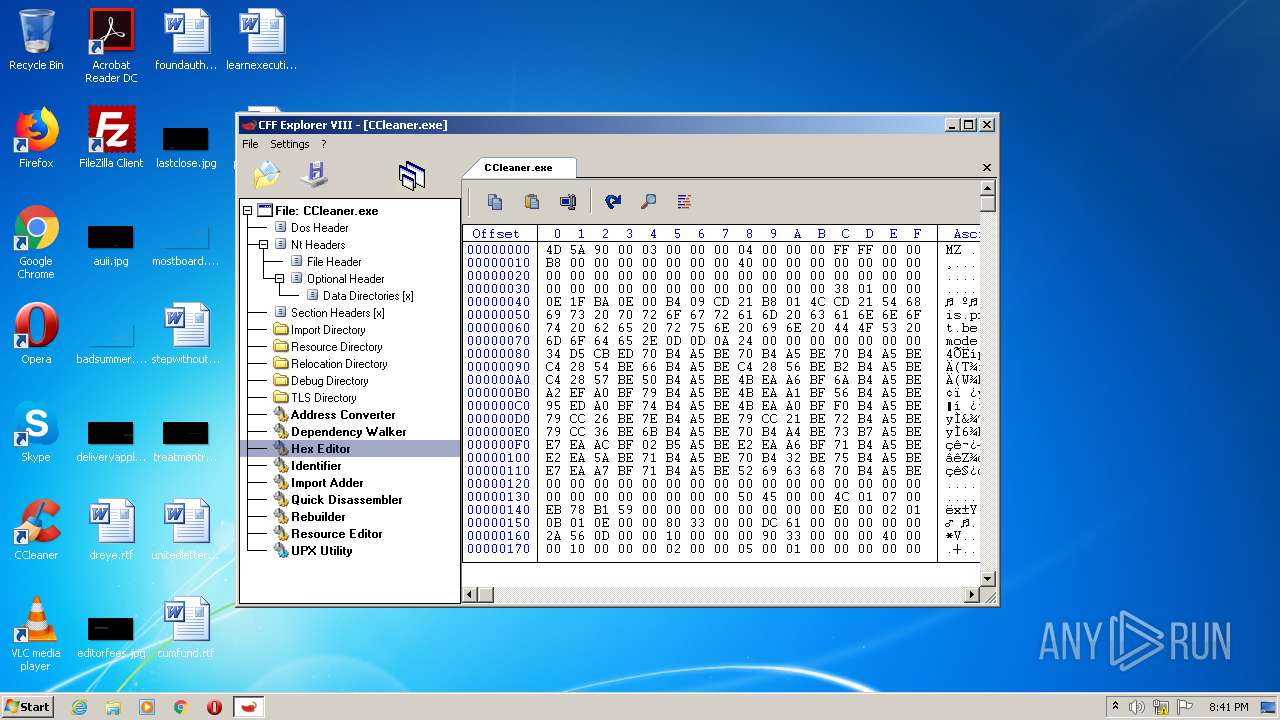The height and width of the screenshot is (720, 1280).
Task: Select Section Headers [x] item
Action: click(x=338, y=313)
